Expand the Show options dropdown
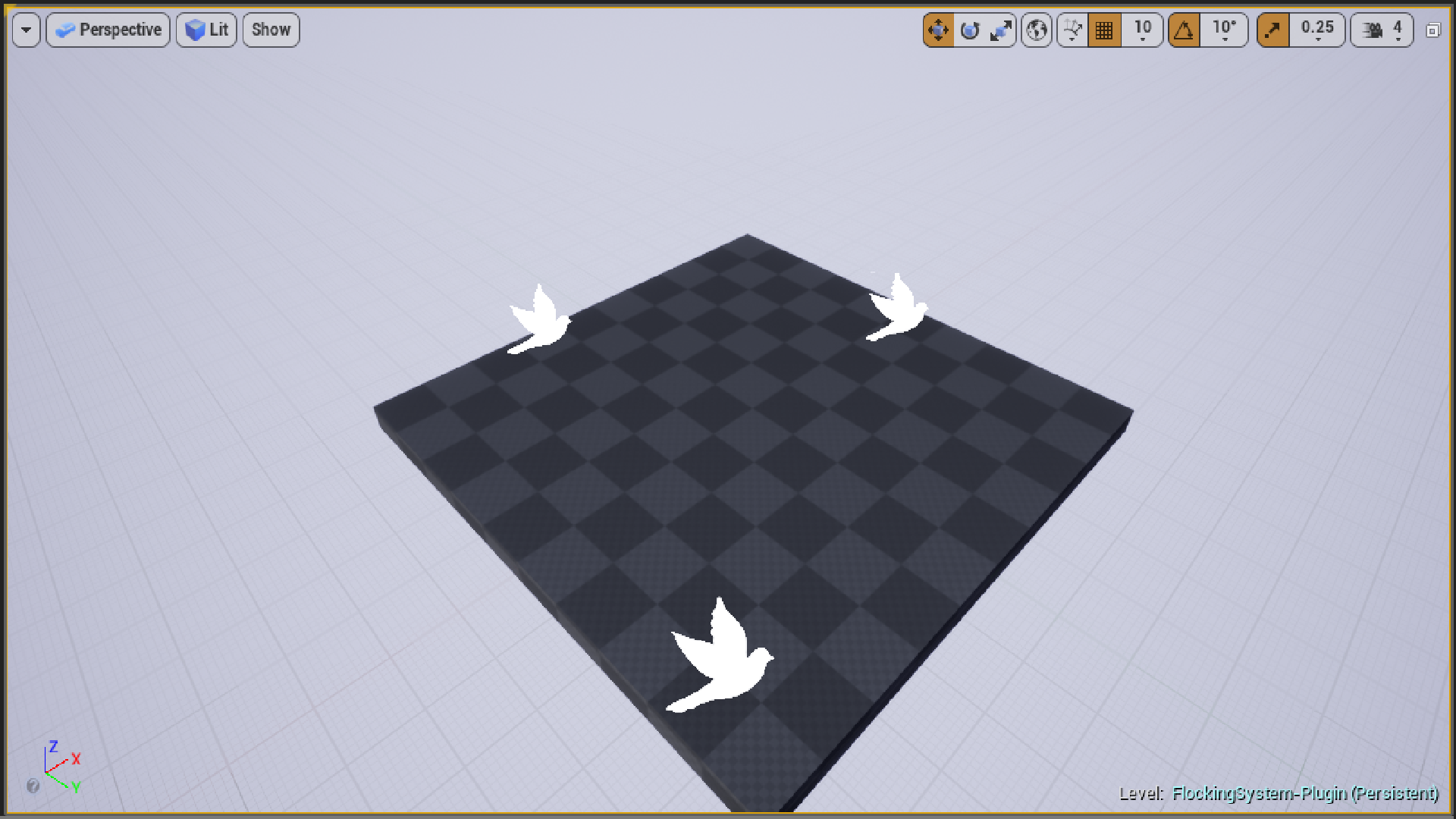 tap(269, 30)
